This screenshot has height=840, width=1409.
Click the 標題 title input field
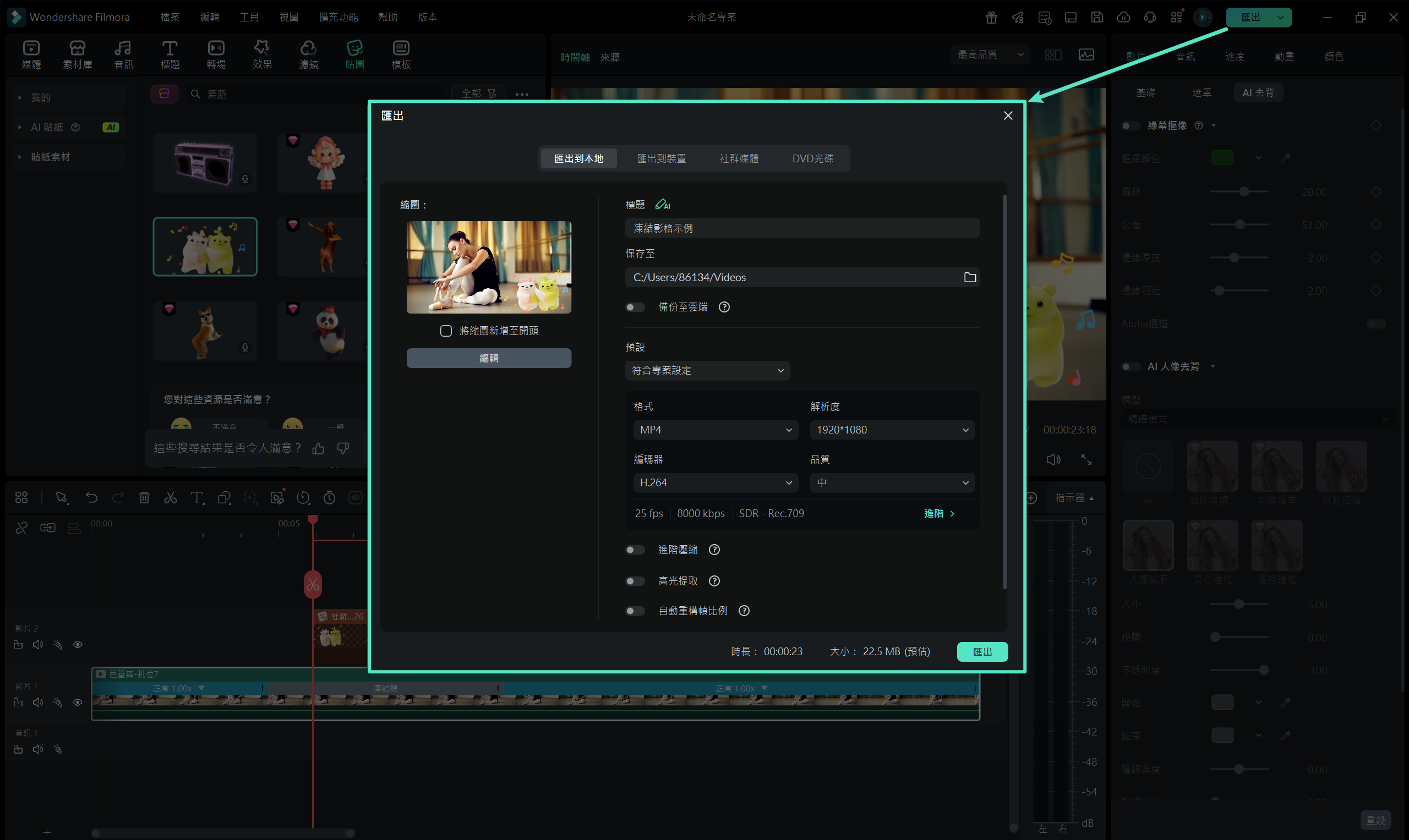pos(801,228)
